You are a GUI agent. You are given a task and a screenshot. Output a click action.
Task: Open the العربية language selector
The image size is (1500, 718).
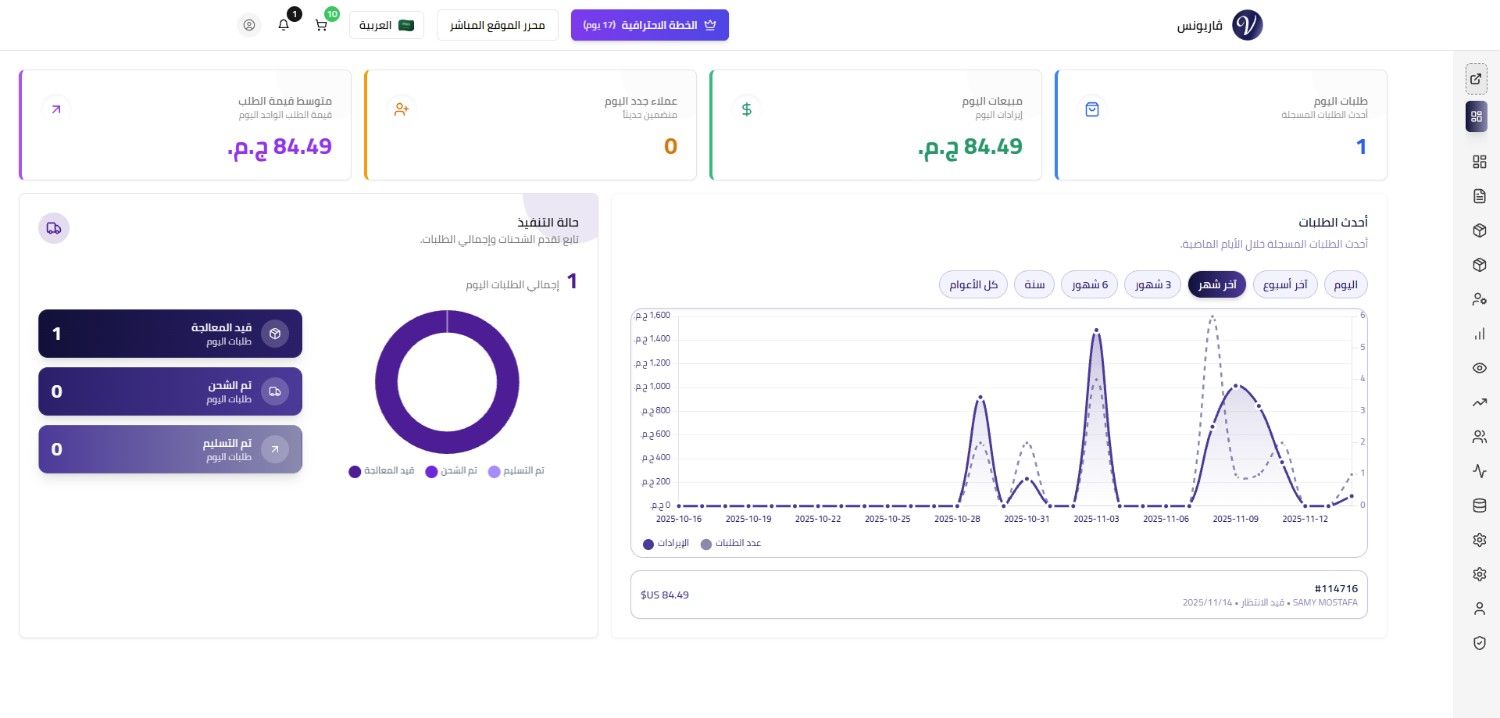pos(386,25)
